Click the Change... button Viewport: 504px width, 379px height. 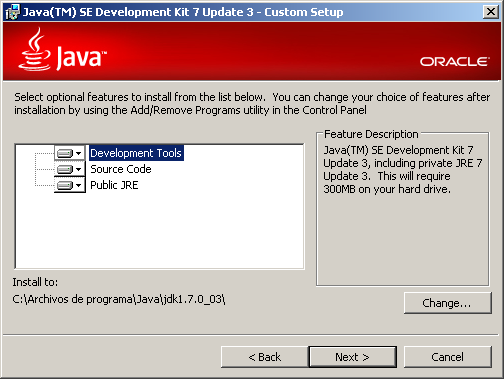(448, 303)
